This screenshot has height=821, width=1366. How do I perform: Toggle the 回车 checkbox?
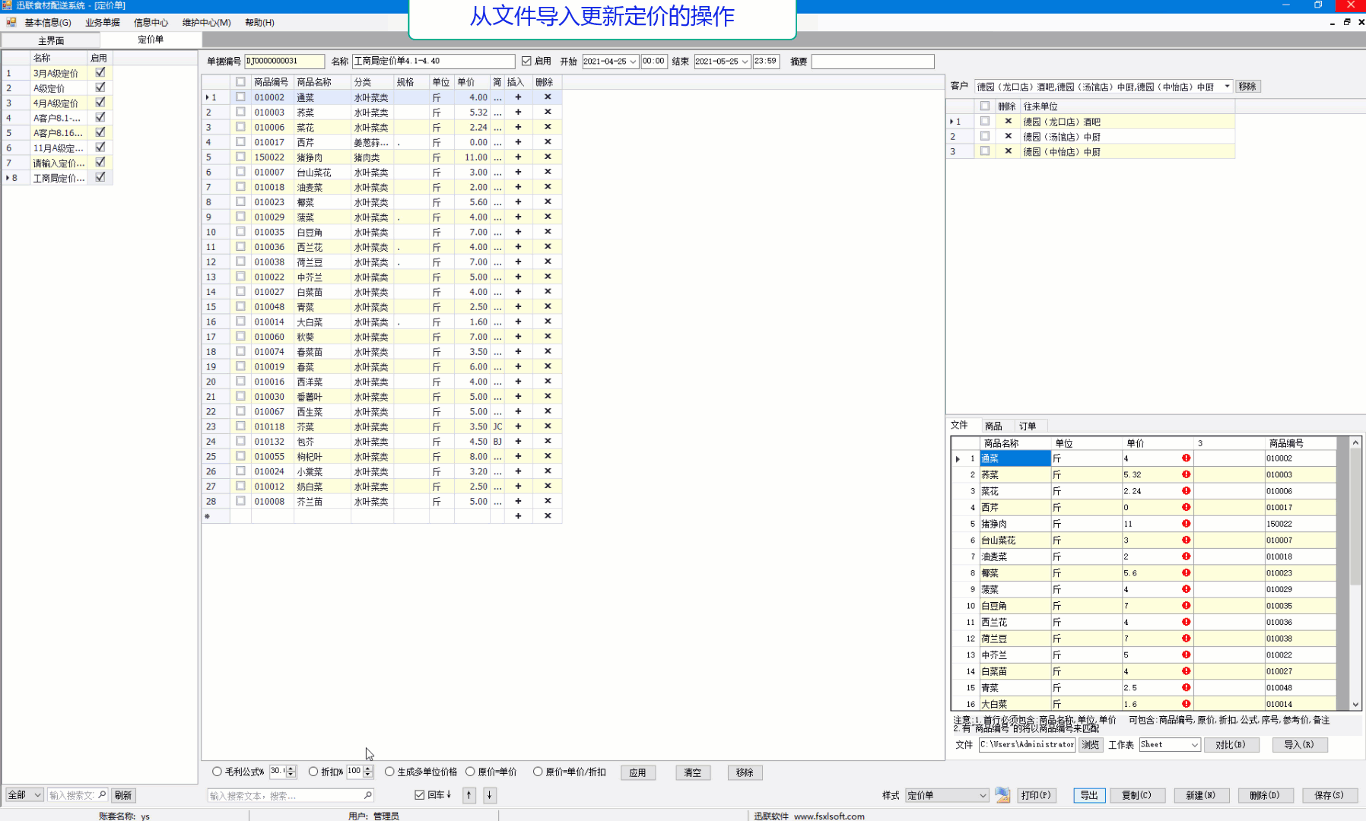tap(419, 795)
